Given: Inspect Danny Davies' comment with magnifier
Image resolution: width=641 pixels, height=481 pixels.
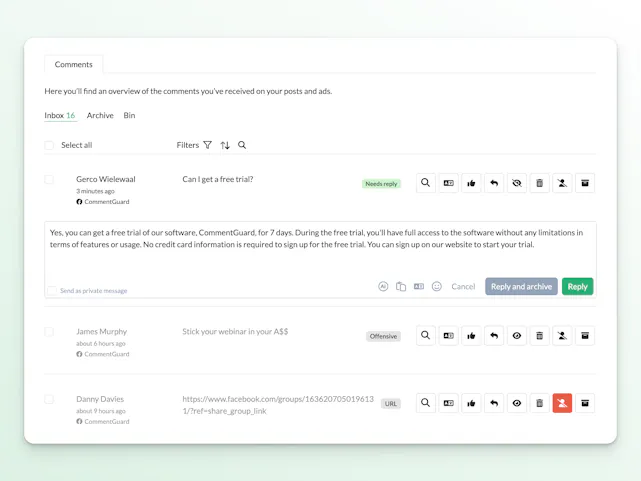Looking at the screenshot, I should click(x=426, y=403).
